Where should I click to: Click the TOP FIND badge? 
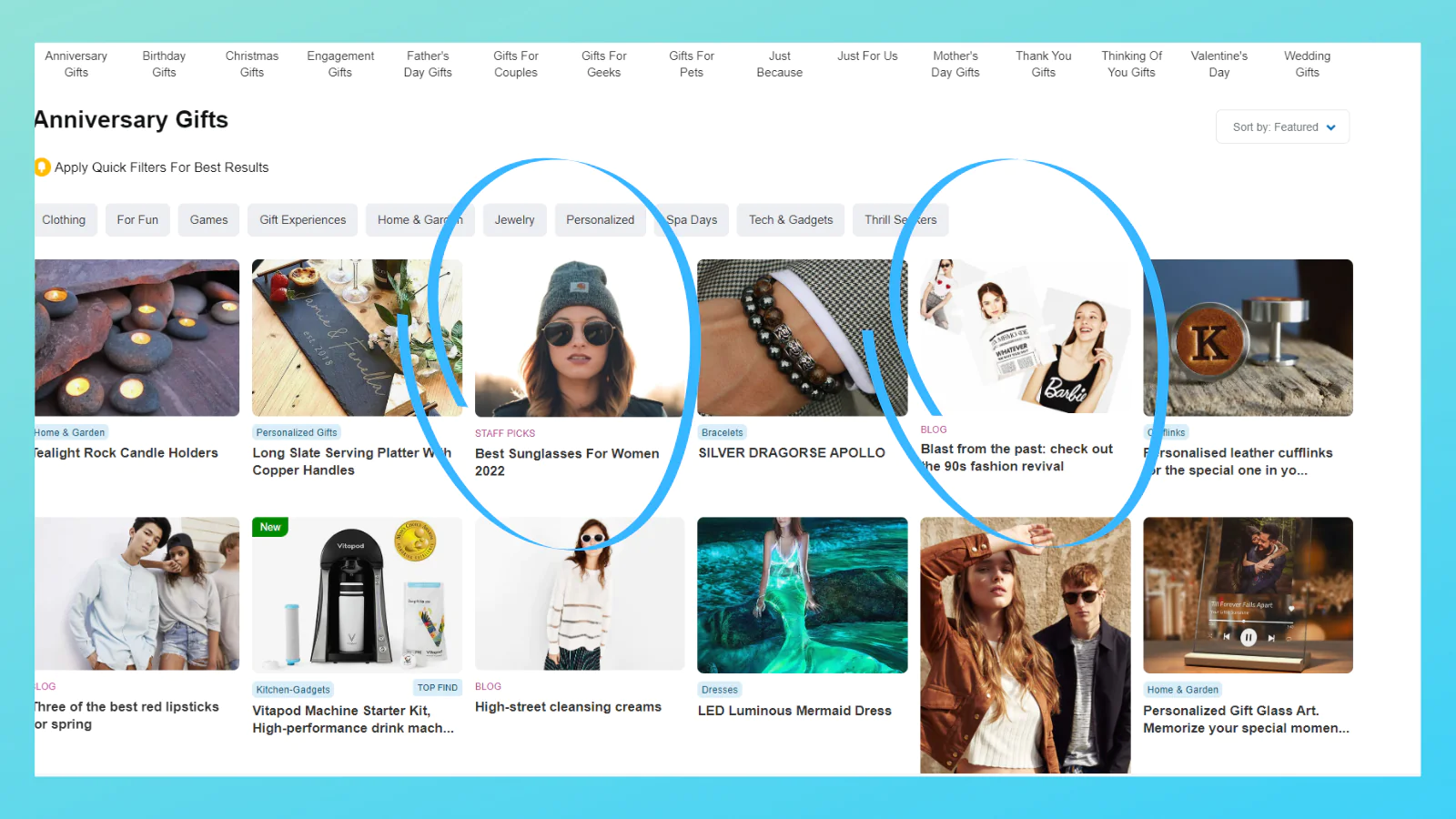pyautogui.click(x=438, y=688)
